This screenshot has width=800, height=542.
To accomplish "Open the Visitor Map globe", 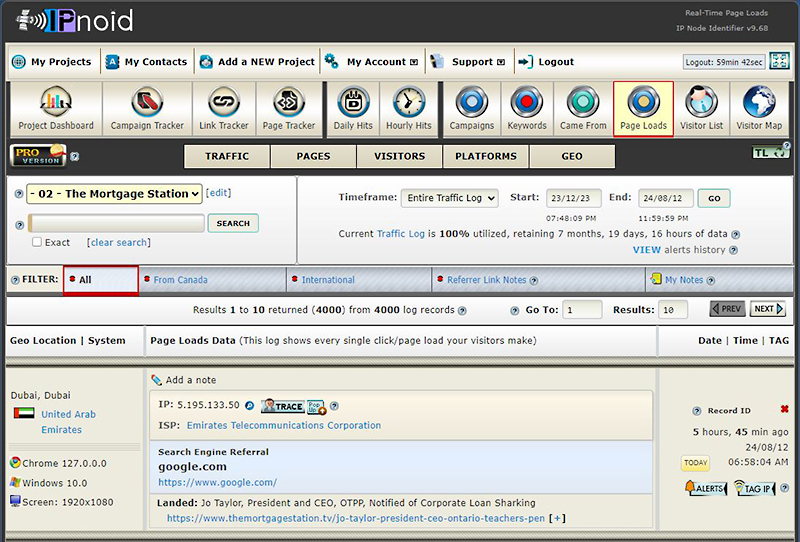I will 759,109.
